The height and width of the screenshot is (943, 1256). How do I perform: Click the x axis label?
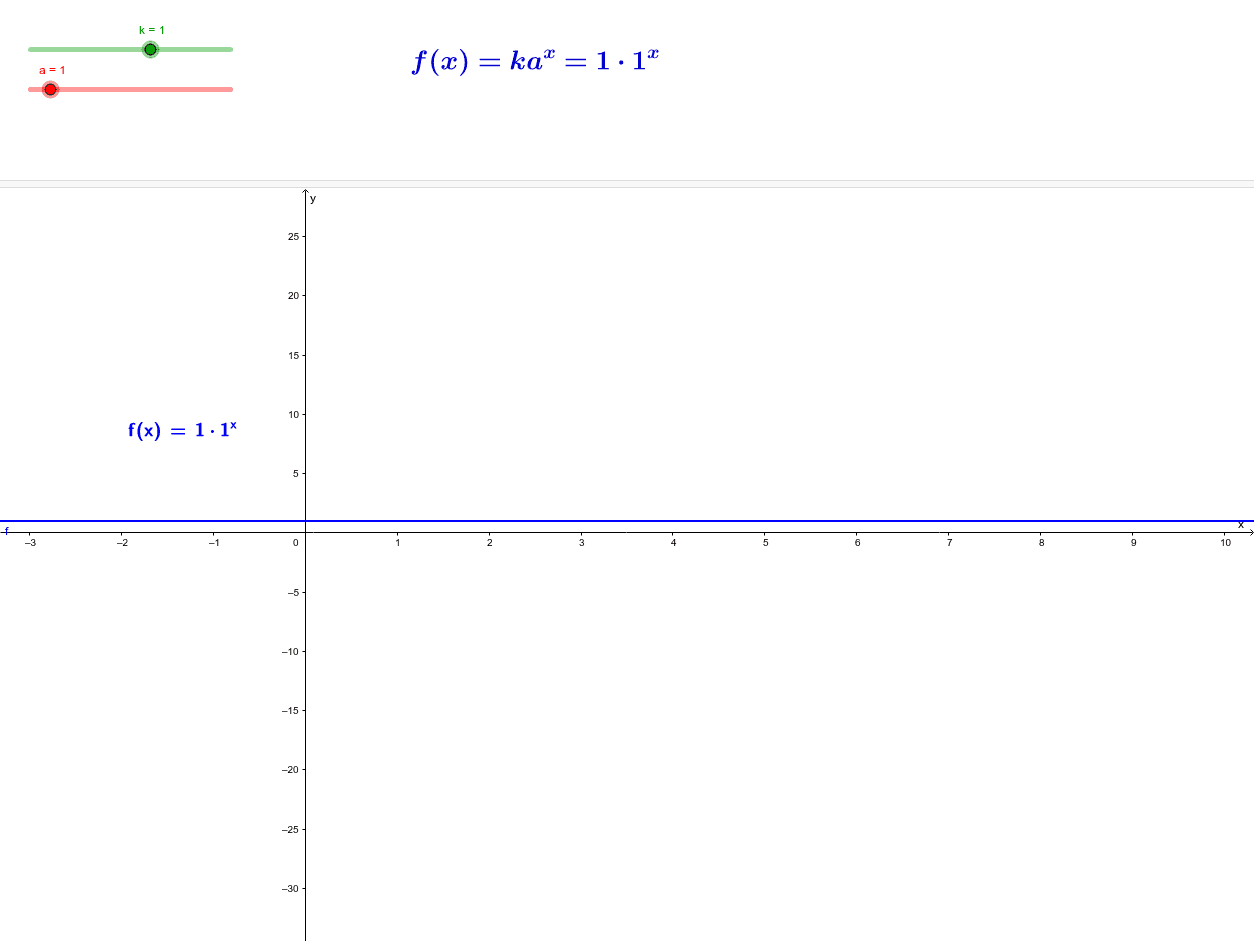tap(1241, 524)
